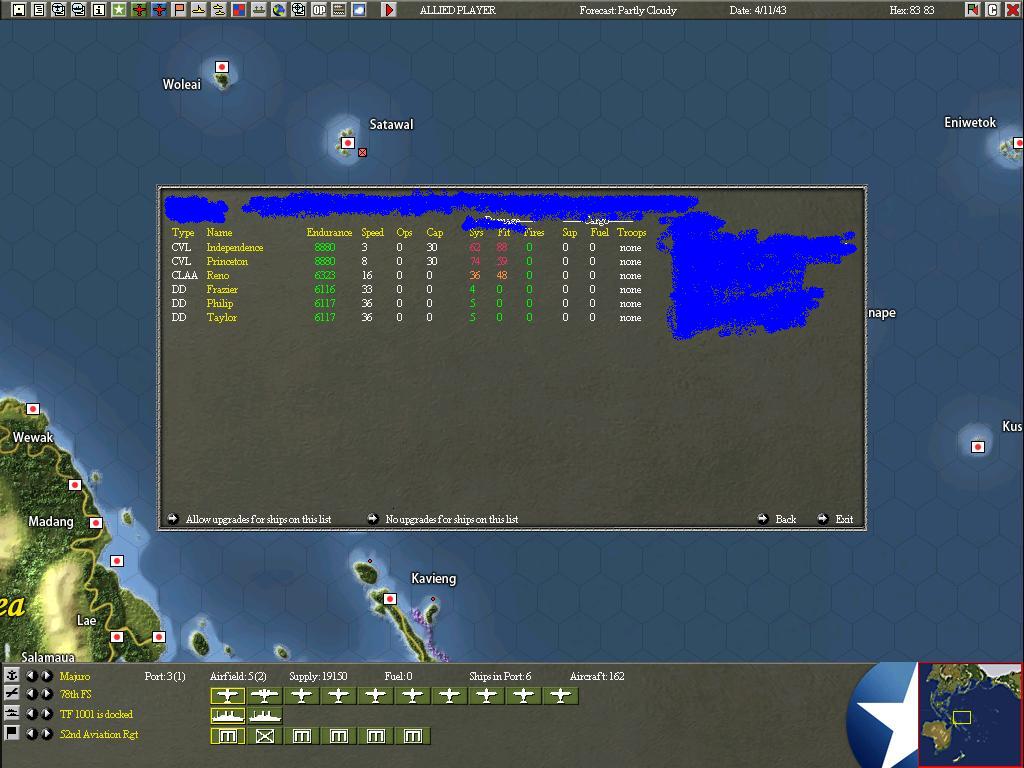Click the 'Aircraft: 162' value
This screenshot has height=768, width=1024.
click(x=597, y=676)
